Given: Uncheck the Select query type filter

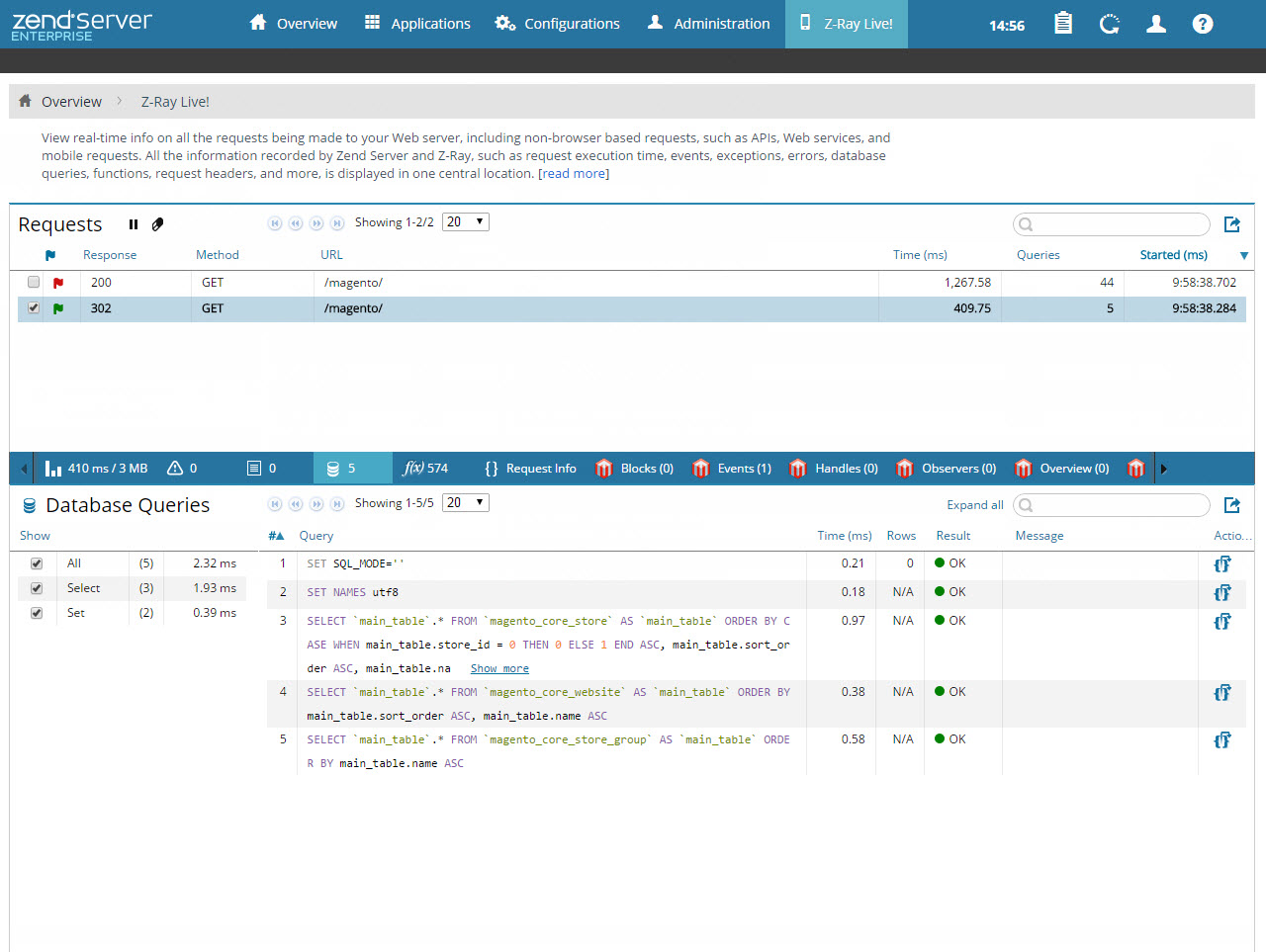Looking at the screenshot, I should [37, 588].
